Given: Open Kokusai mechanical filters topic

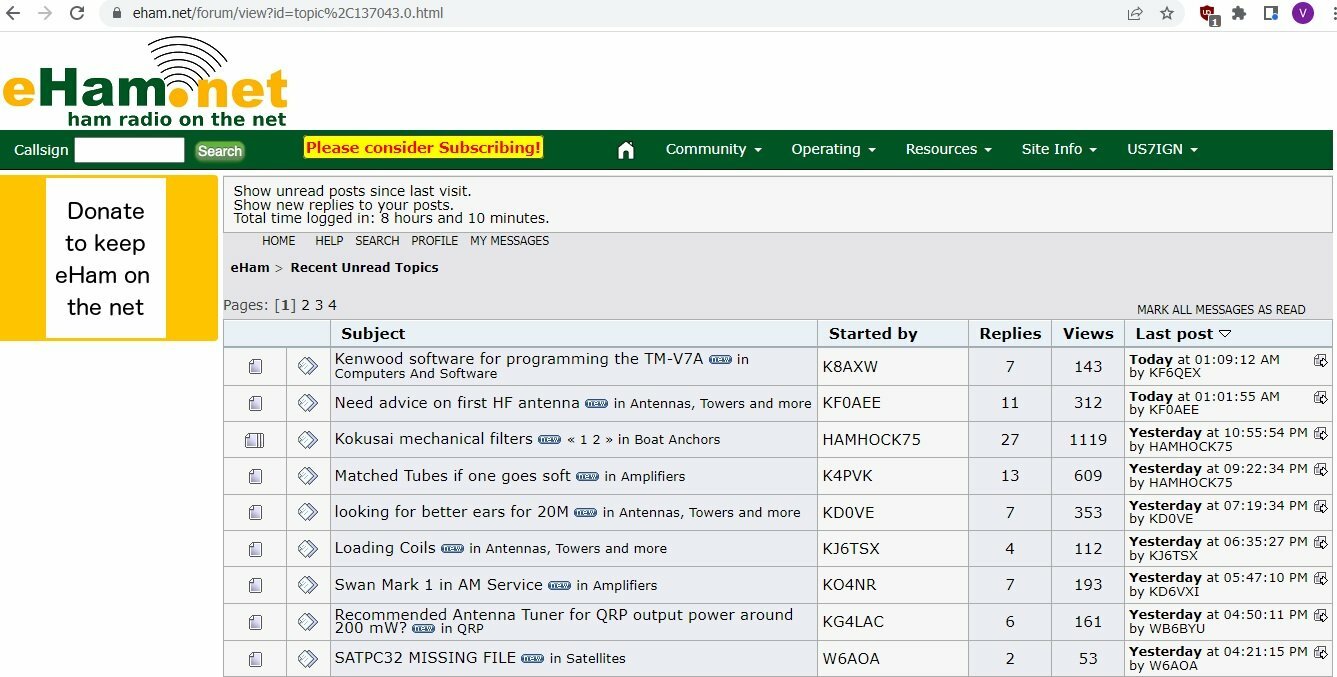Looking at the screenshot, I should 433,439.
